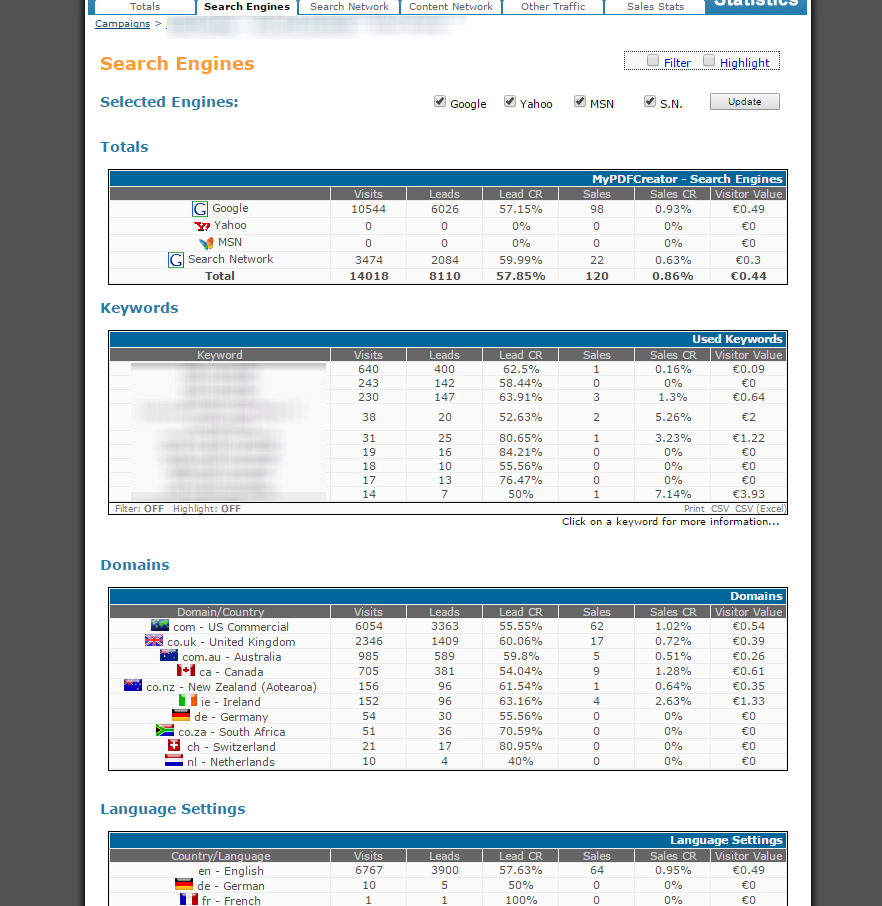This screenshot has width=882, height=906.
Task: Click the Switzerland flag icon
Action: tap(174, 746)
